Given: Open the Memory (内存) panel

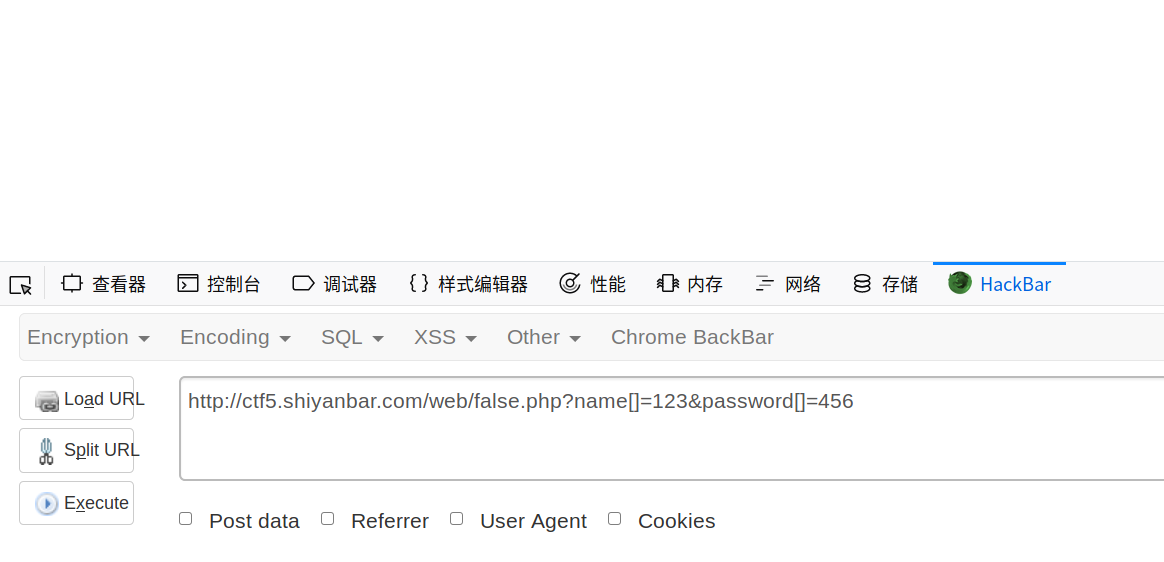Looking at the screenshot, I should click(x=690, y=284).
